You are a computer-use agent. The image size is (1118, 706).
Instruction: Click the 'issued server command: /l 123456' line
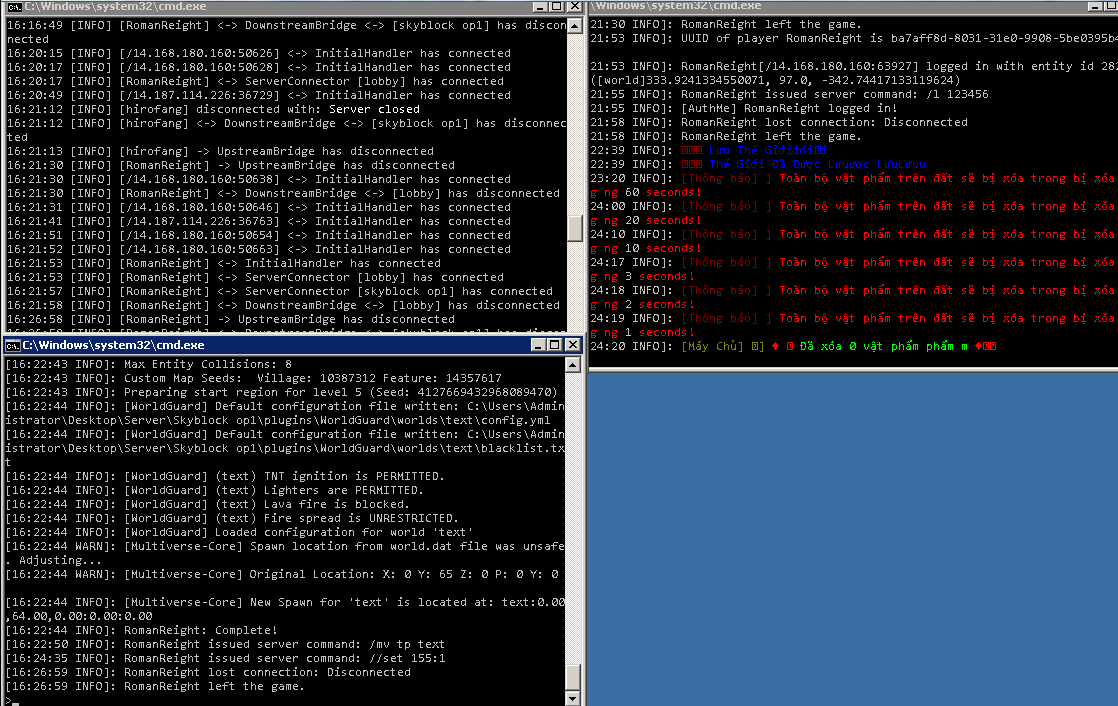(790, 94)
